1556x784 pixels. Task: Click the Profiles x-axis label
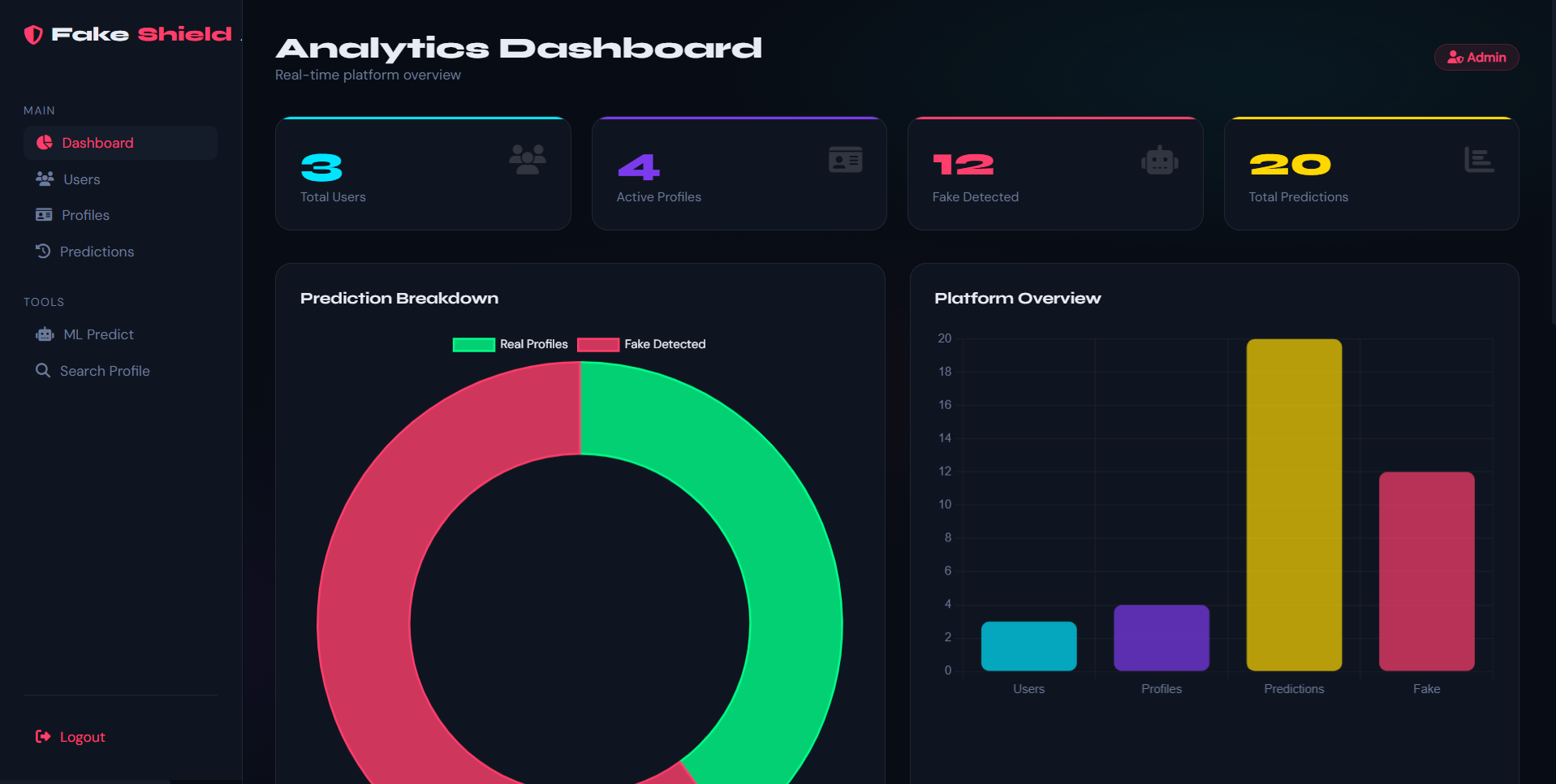(1162, 689)
